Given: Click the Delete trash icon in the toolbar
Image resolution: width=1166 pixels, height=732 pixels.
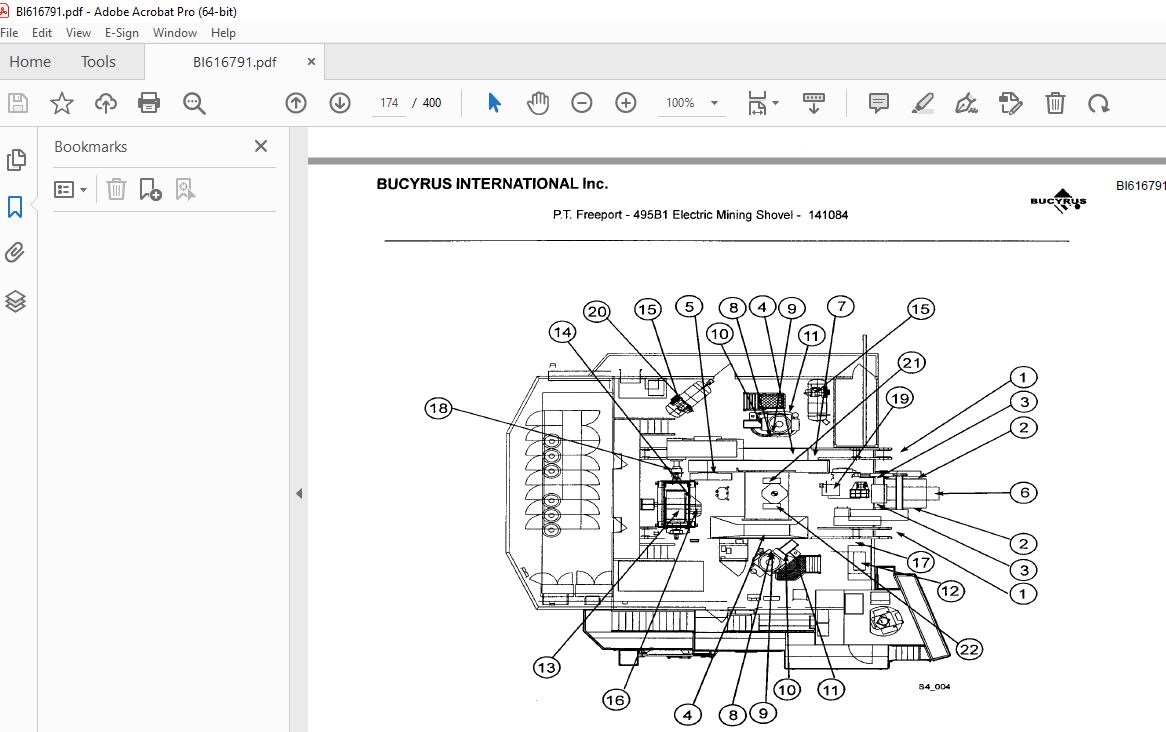Looking at the screenshot, I should [1055, 103].
